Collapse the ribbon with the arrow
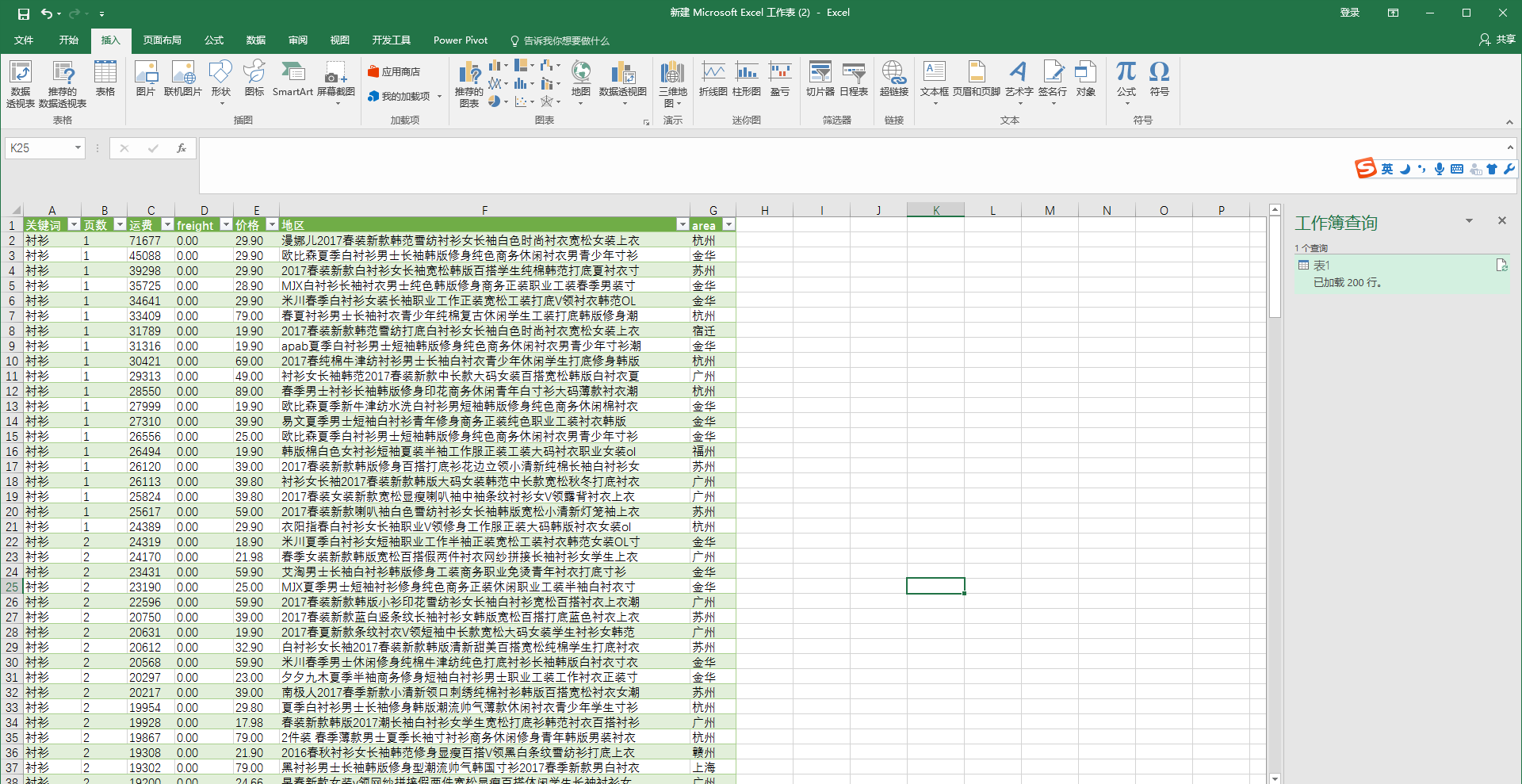Image resolution: width=1522 pixels, height=784 pixels. [1509, 121]
